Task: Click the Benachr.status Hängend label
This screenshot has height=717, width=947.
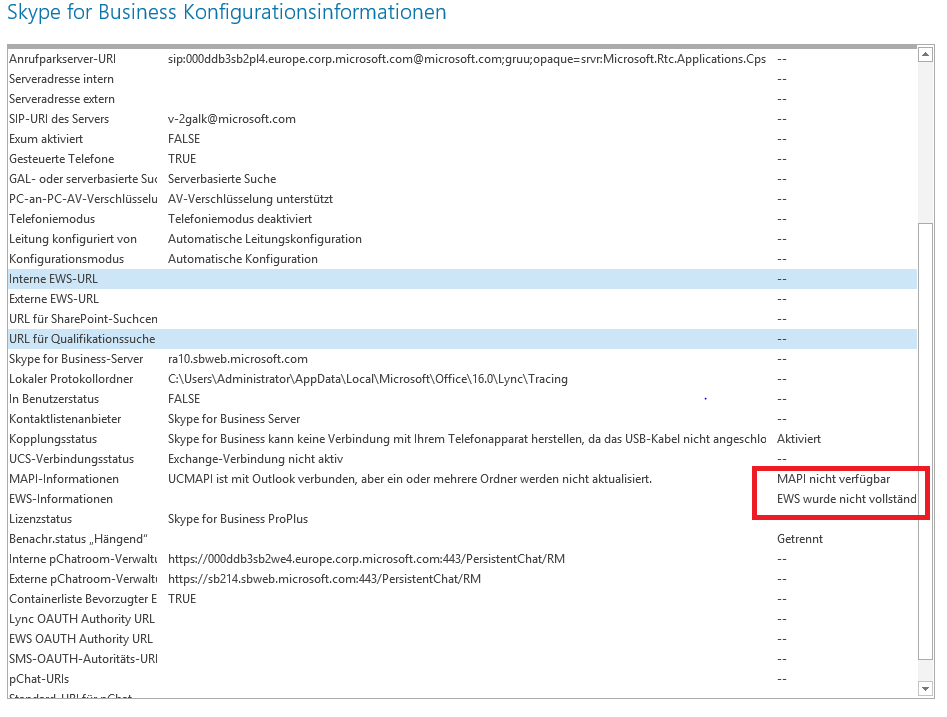Action: click(78, 538)
